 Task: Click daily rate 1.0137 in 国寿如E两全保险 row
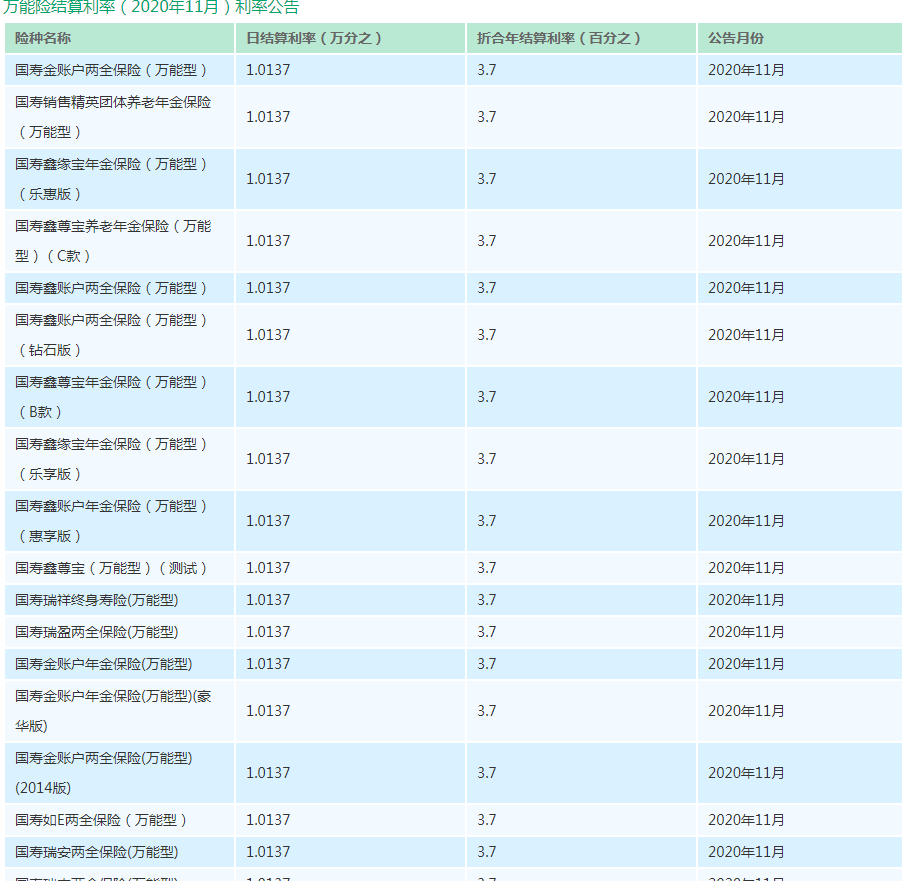268,820
